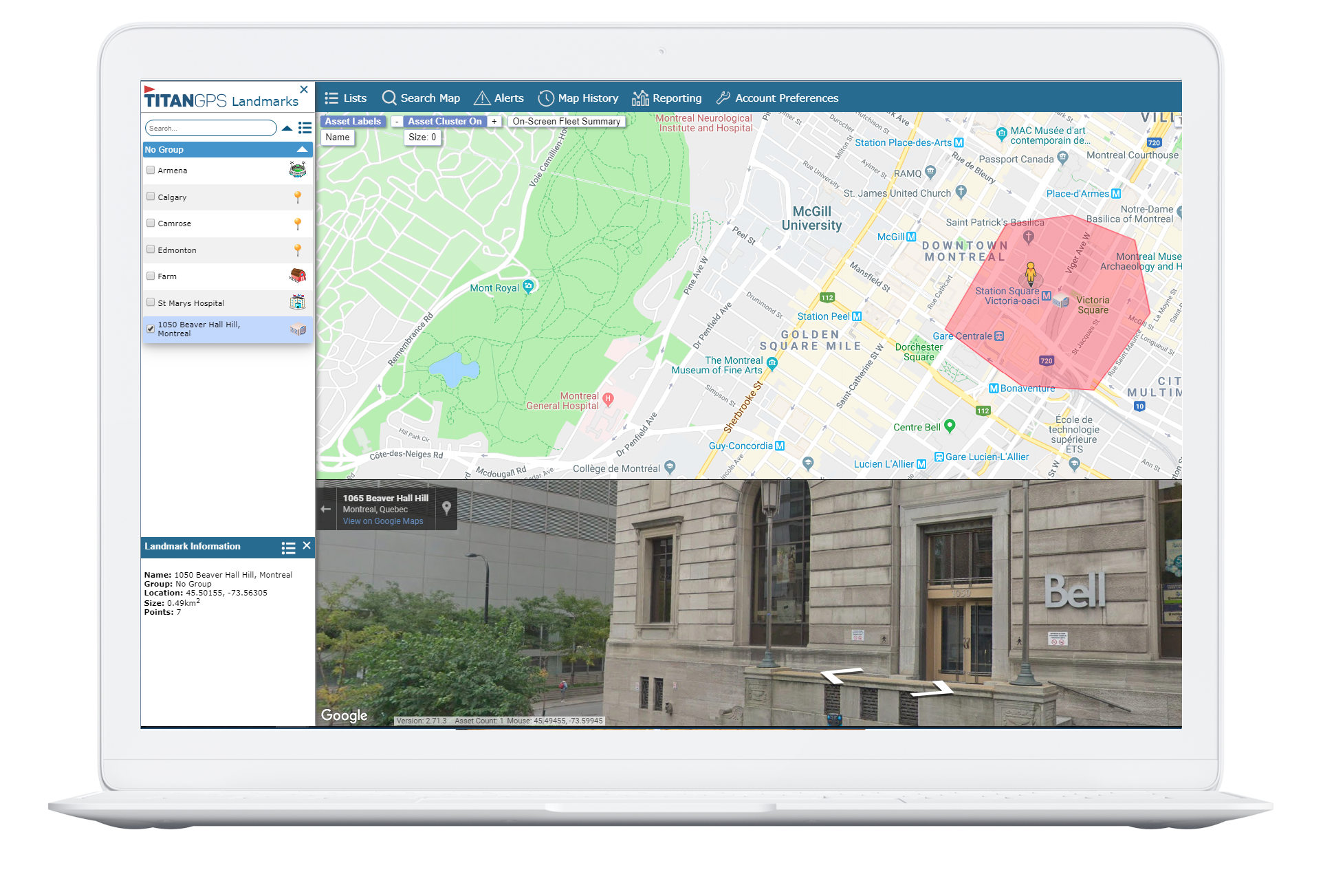Click the list view icon beside search box

(305, 128)
